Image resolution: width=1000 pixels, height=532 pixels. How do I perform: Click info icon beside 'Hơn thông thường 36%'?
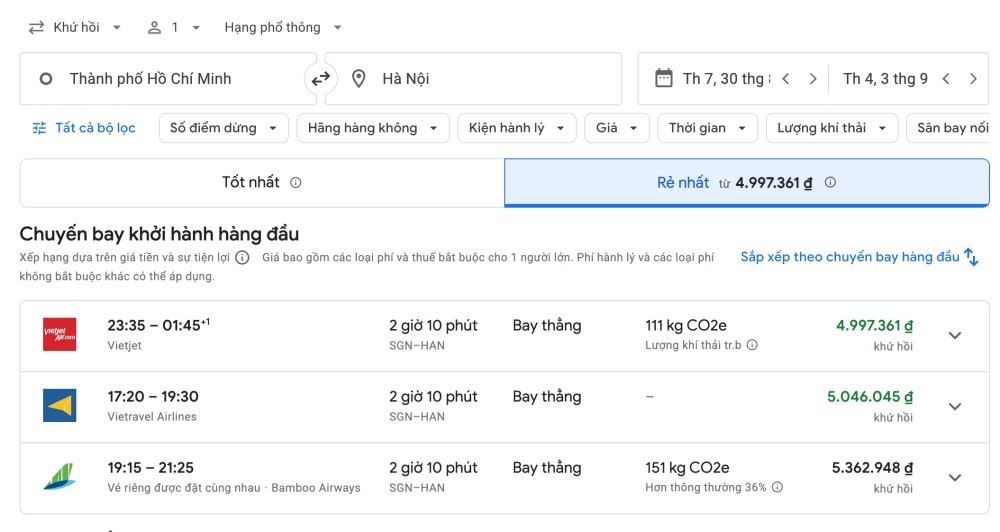[777, 487]
